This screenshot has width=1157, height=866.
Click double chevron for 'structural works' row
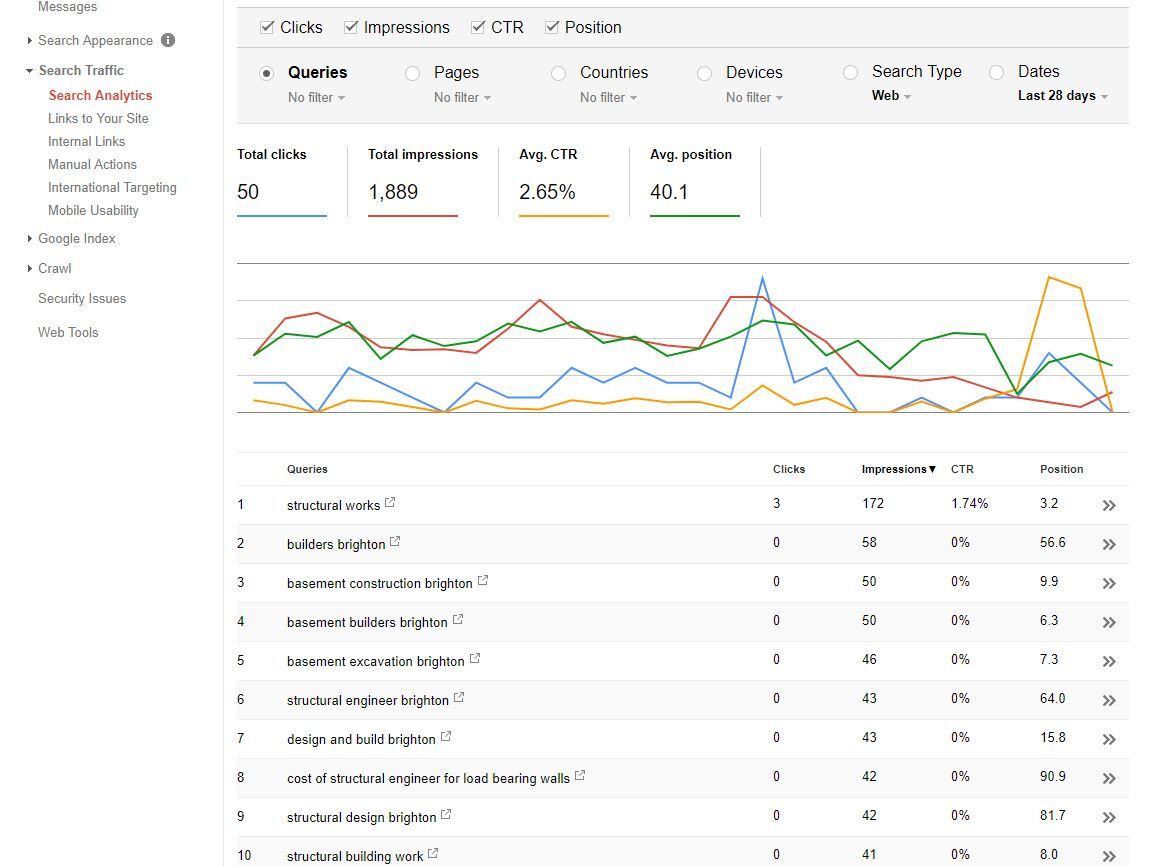click(1108, 505)
